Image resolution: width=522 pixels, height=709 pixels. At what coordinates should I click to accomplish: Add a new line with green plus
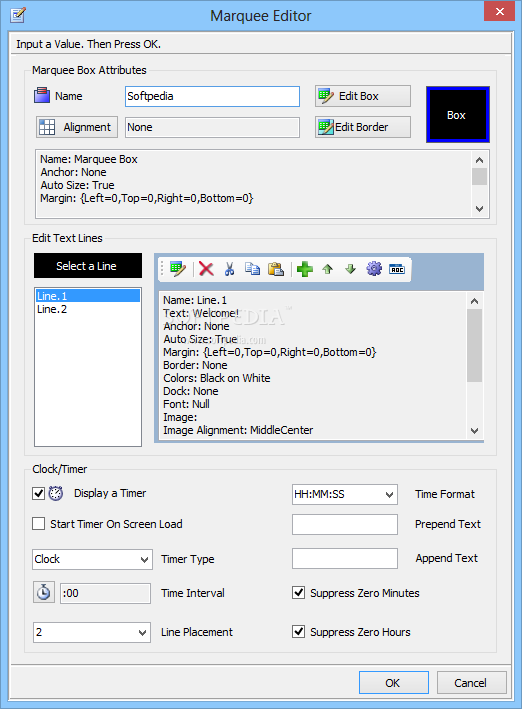pyautogui.click(x=305, y=269)
